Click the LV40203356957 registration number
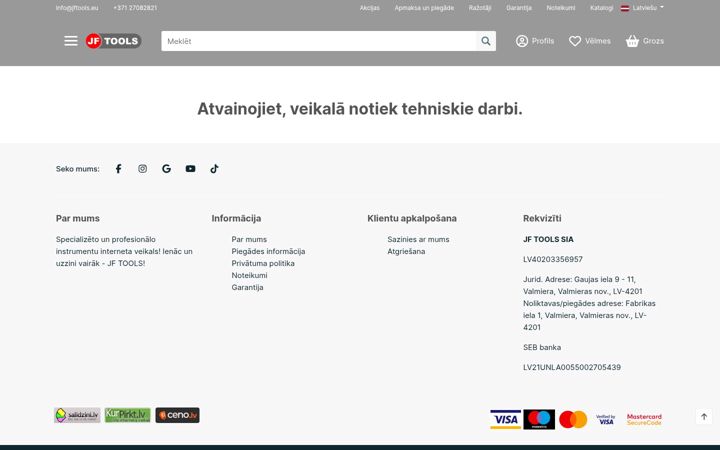Screen dimensions: 720x450 (553, 259)
